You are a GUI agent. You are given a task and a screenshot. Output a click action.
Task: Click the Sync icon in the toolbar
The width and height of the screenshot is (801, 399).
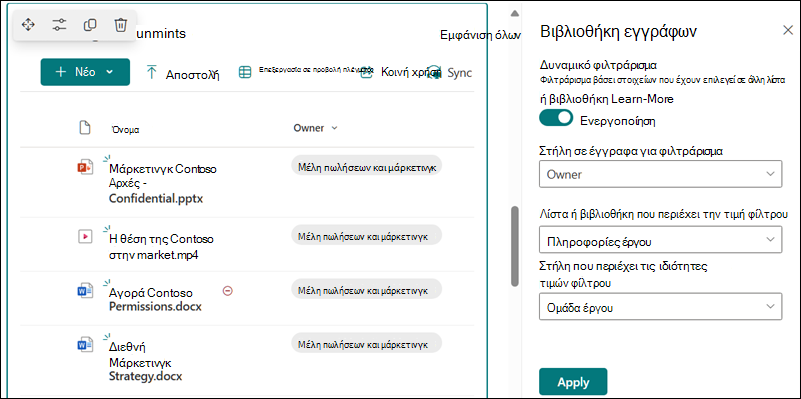[x=434, y=72]
